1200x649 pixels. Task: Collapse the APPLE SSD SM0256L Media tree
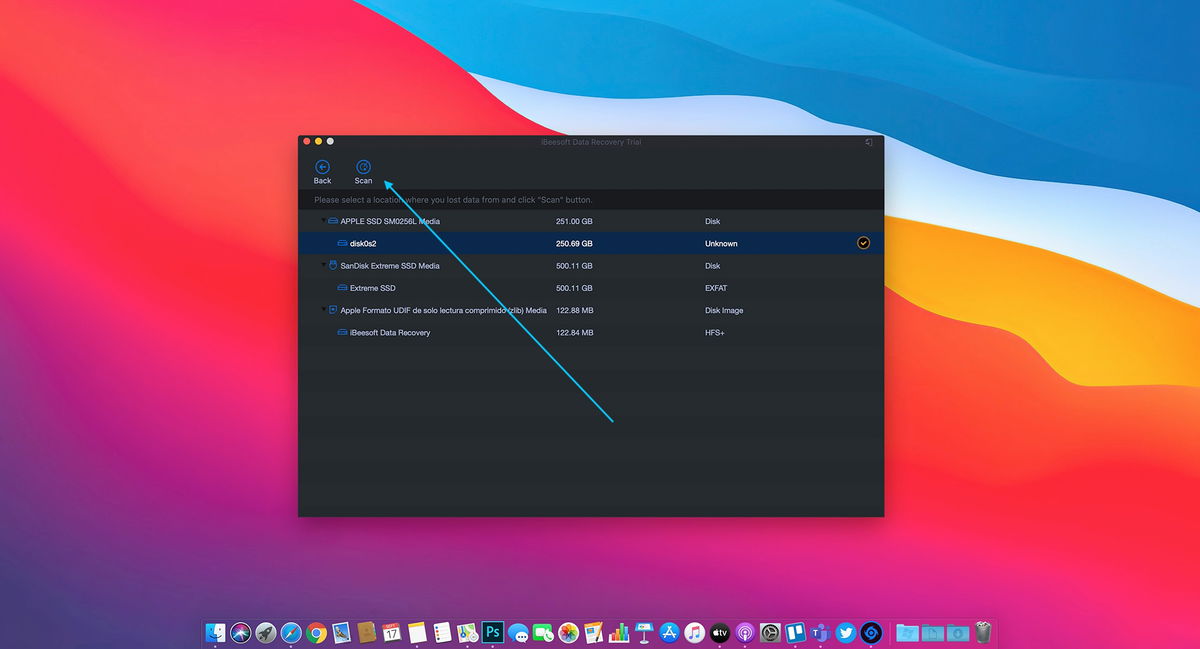click(x=322, y=221)
